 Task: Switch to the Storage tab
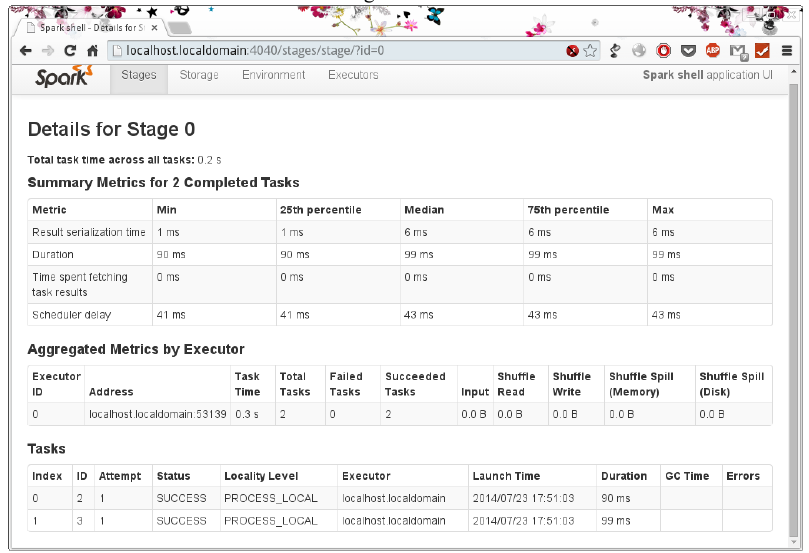pyautogui.click(x=199, y=75)
